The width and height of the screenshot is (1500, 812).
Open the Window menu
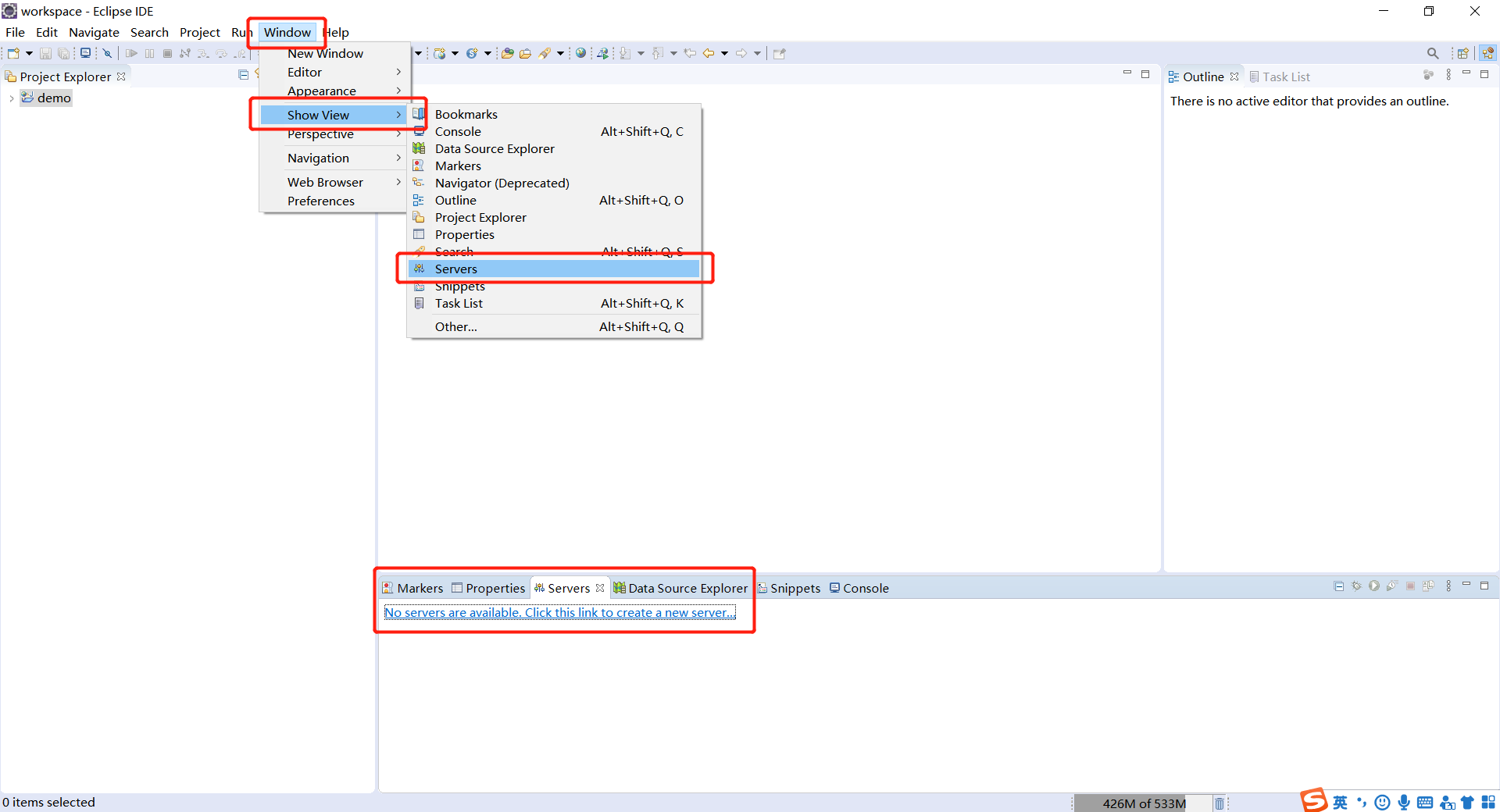pyautogui.click(x=287, y=32)
